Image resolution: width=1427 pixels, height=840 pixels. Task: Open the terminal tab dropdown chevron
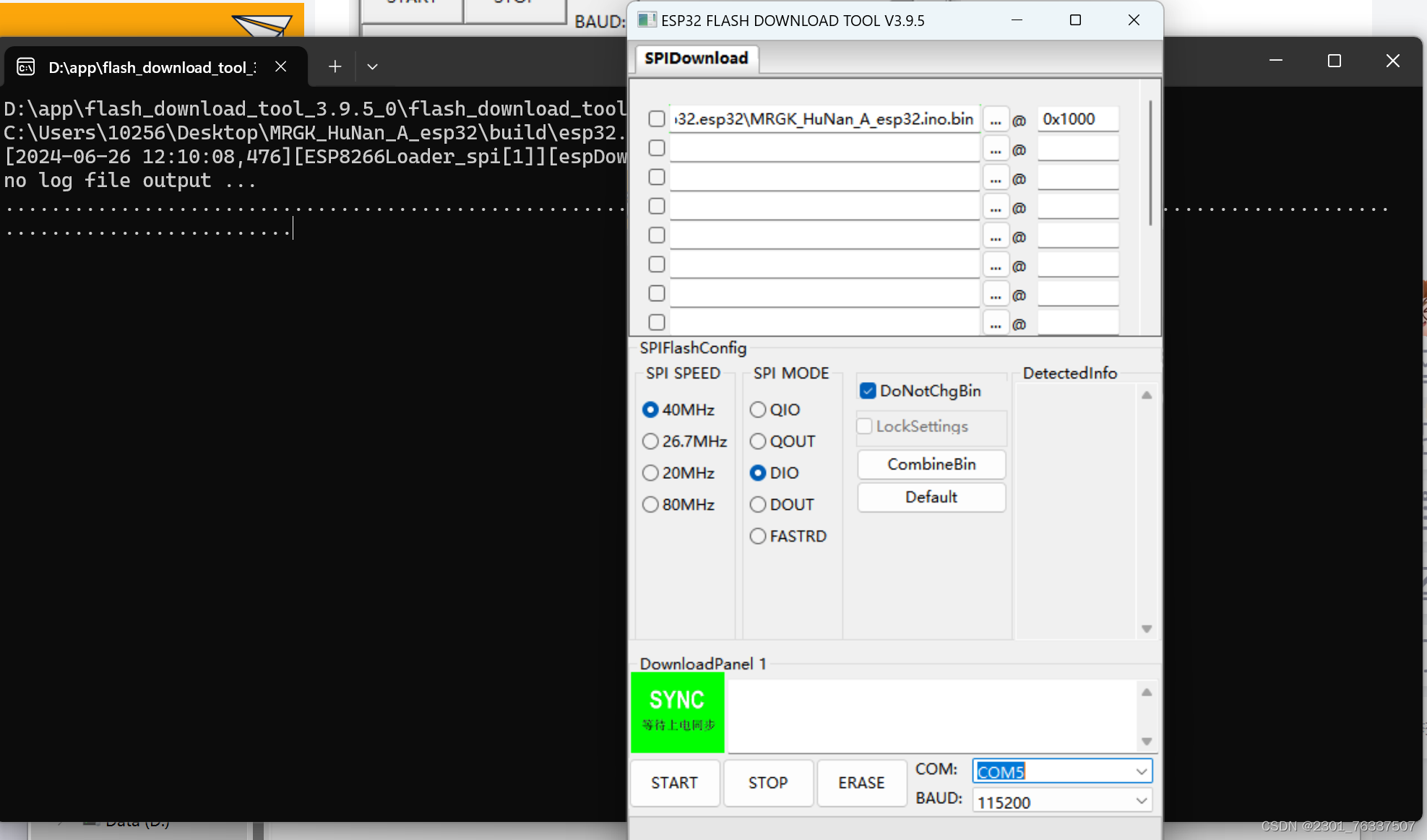click(x=372, y=66)
